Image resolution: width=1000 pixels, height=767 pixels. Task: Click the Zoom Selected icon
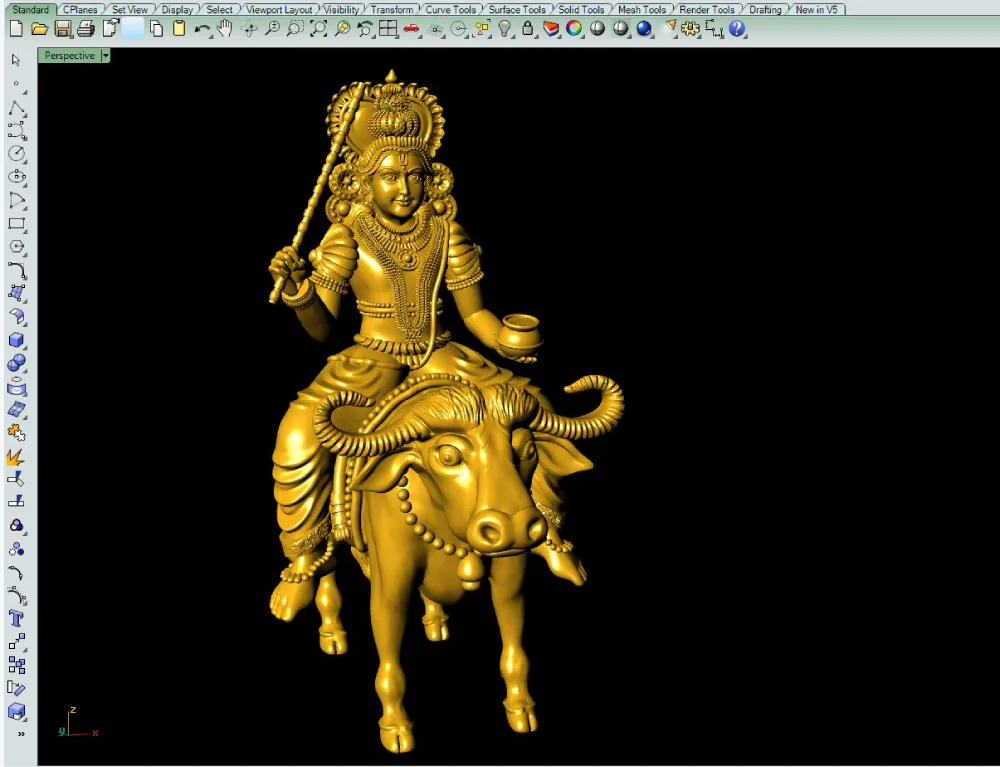tap(342, 29)
